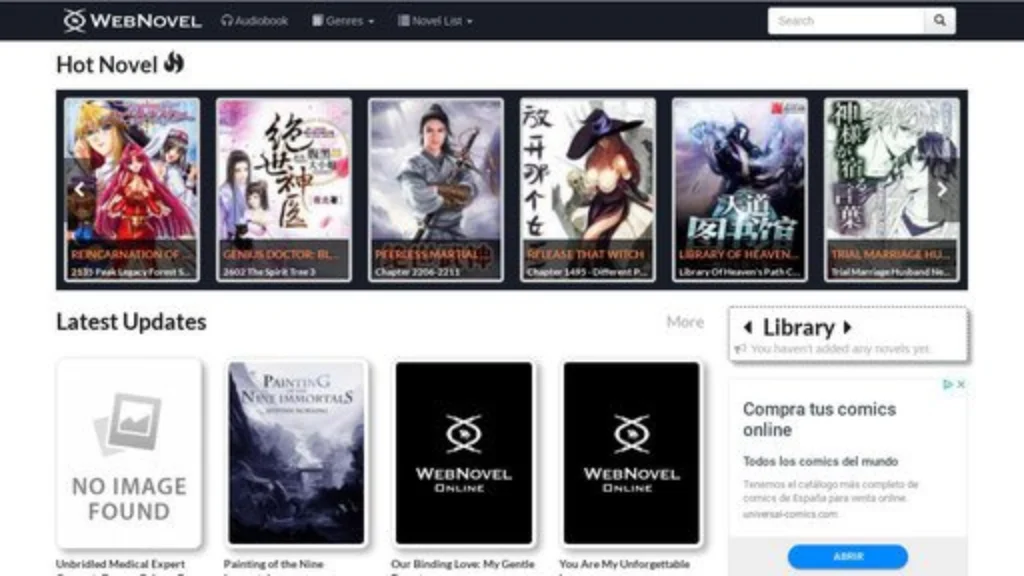Close the comics ad with X

(961, 384)
